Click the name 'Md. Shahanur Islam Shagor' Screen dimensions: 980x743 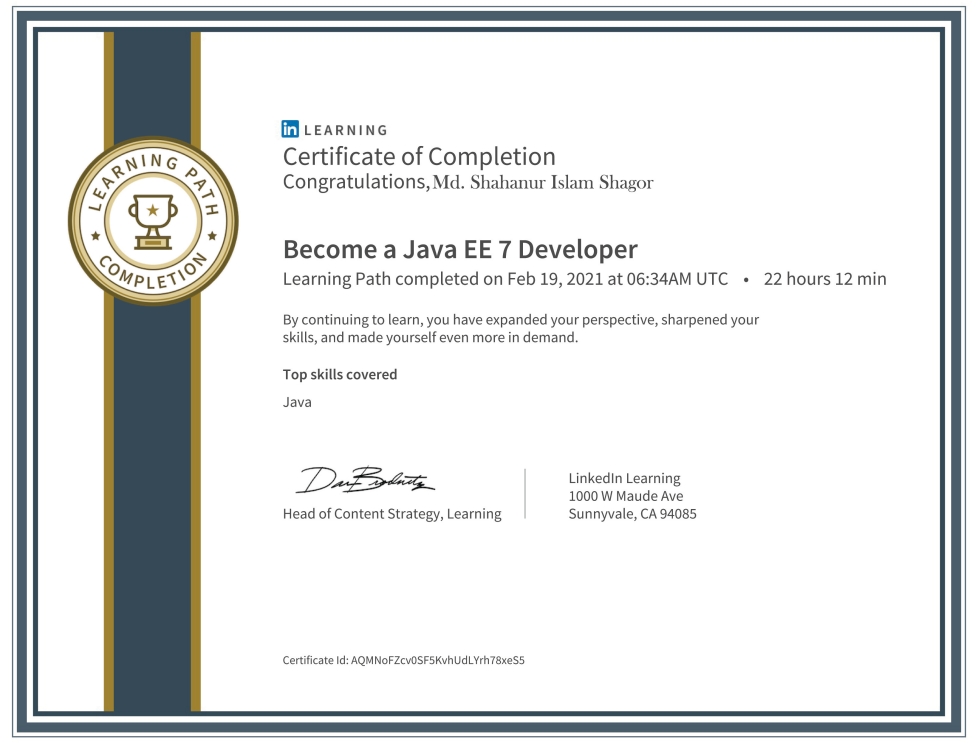coord(545,182)
